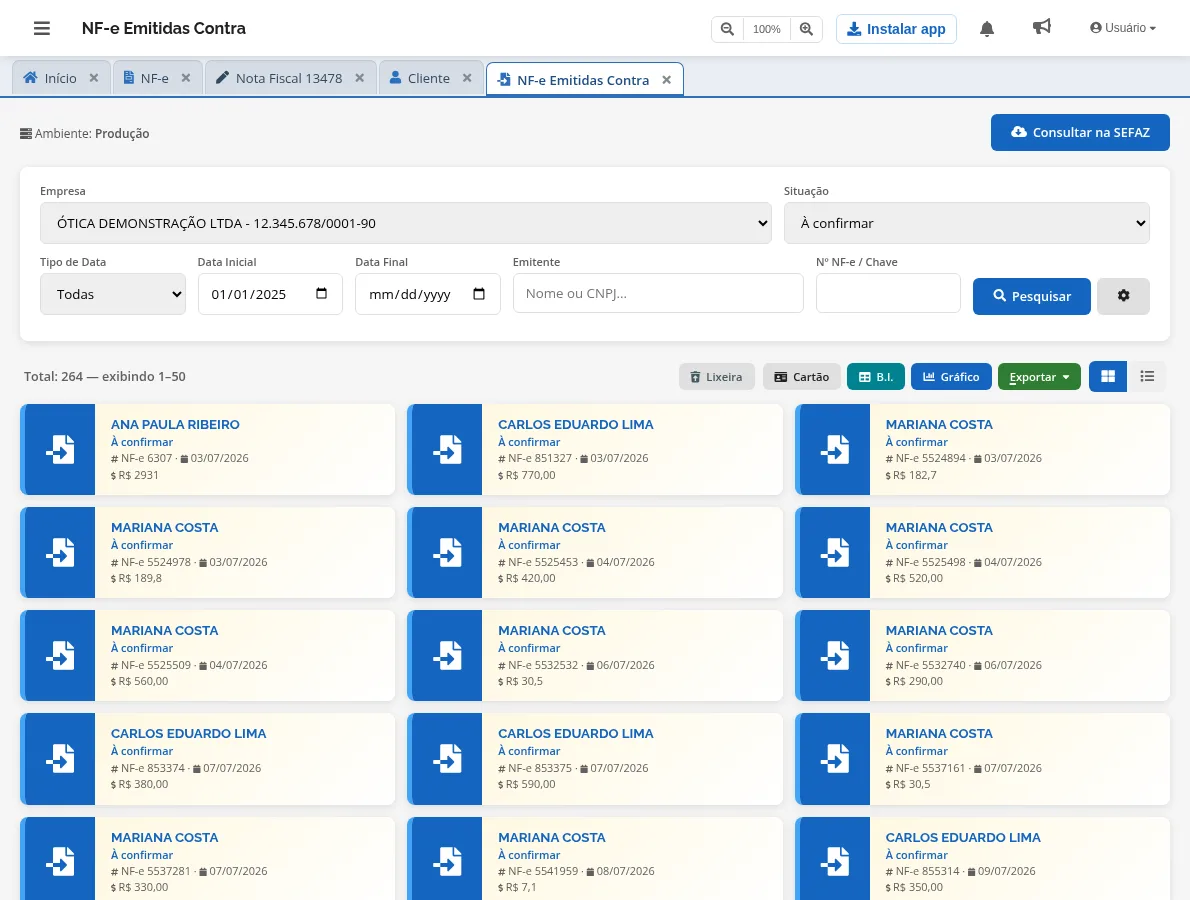Open the B.I. view

876,376
